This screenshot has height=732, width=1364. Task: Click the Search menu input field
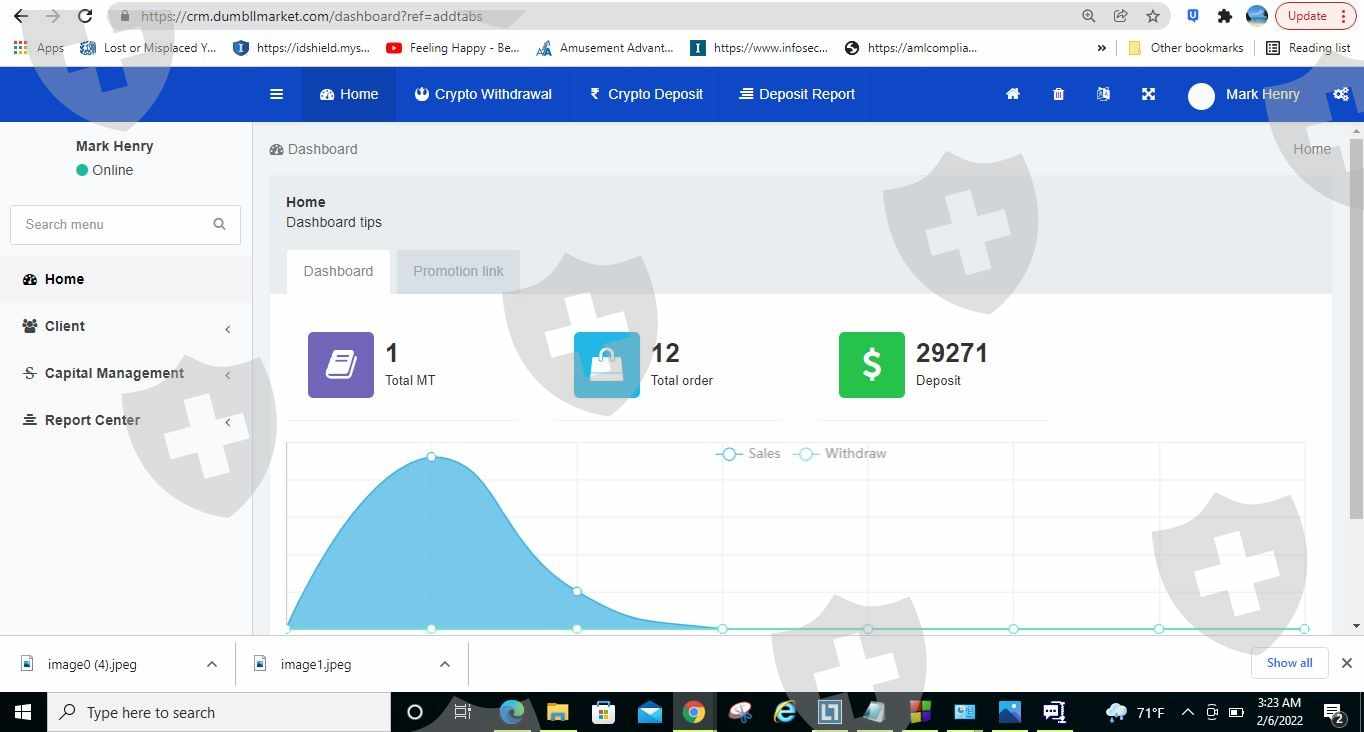[115, 224]
